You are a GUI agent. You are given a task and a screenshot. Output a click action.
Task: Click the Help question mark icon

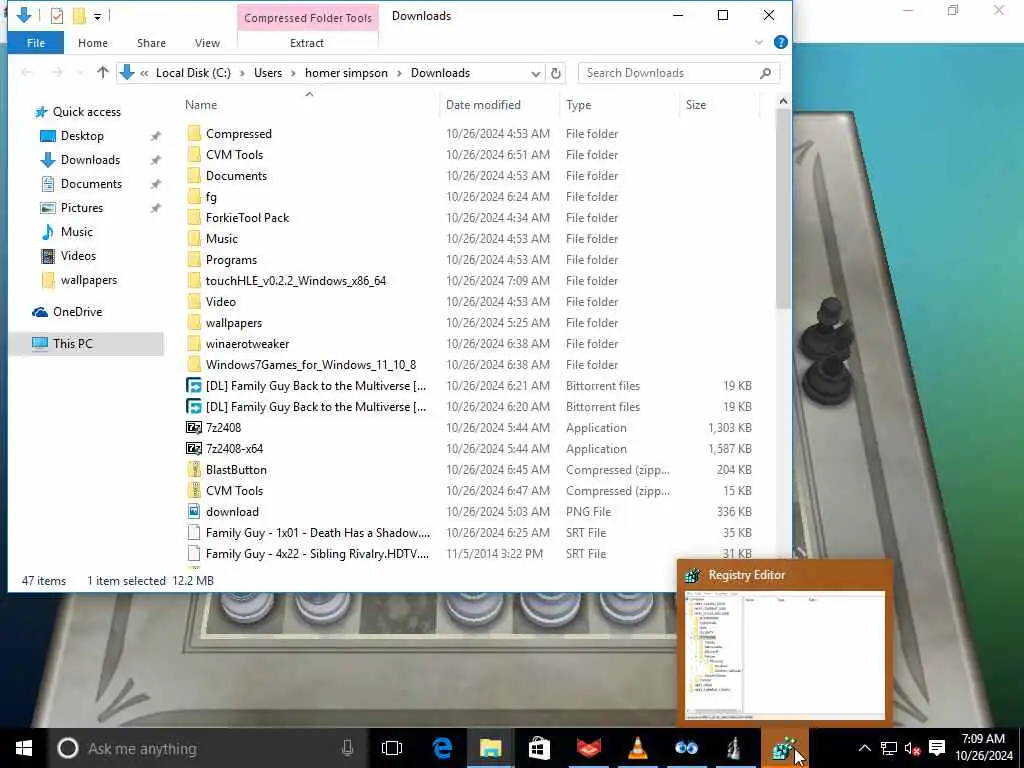[x=780, y=42]
